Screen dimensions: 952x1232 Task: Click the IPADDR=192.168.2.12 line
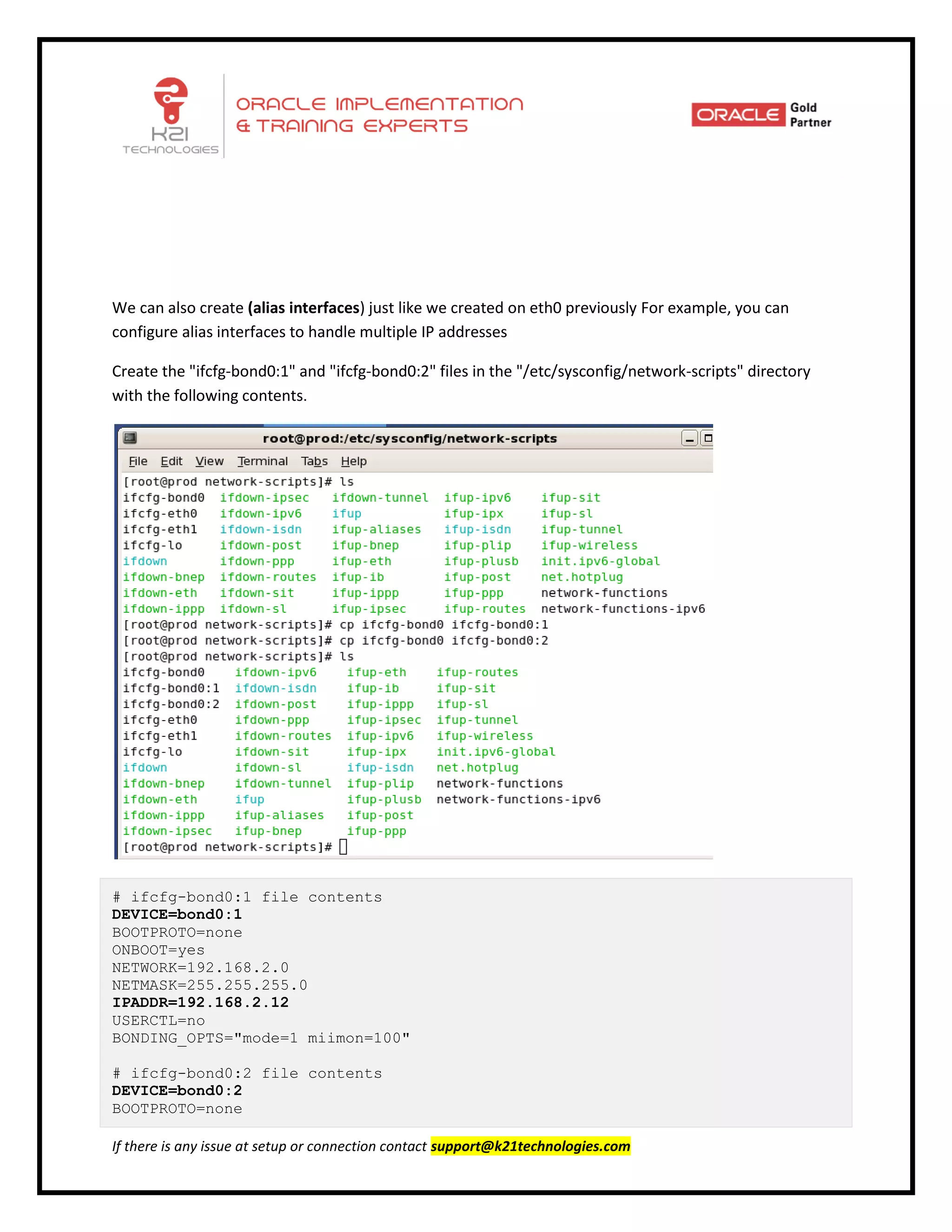coord(200,1002)
